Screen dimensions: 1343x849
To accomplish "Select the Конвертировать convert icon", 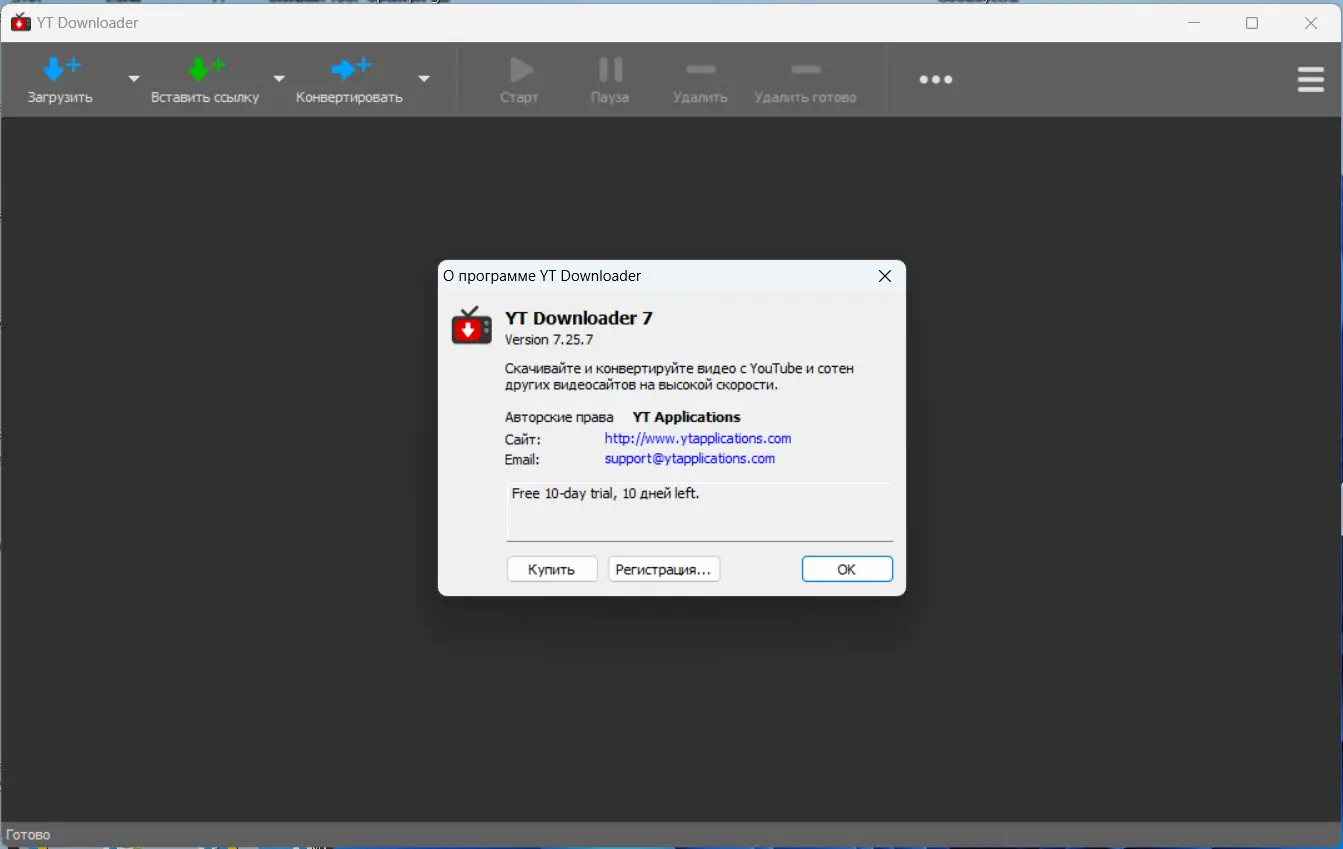I will [x=350, y=69].
